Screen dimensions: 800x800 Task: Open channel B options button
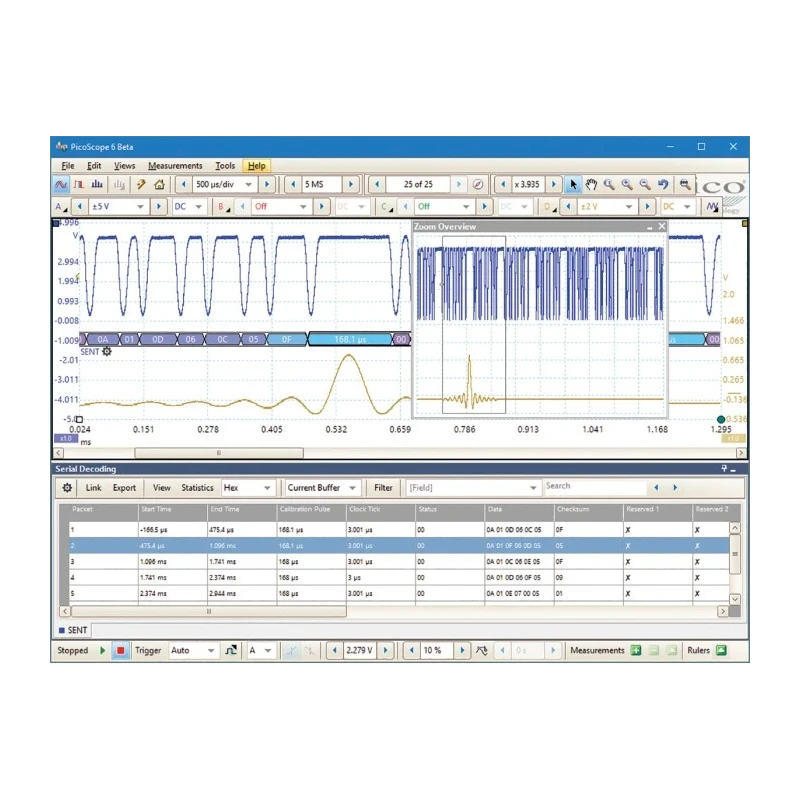223,207
